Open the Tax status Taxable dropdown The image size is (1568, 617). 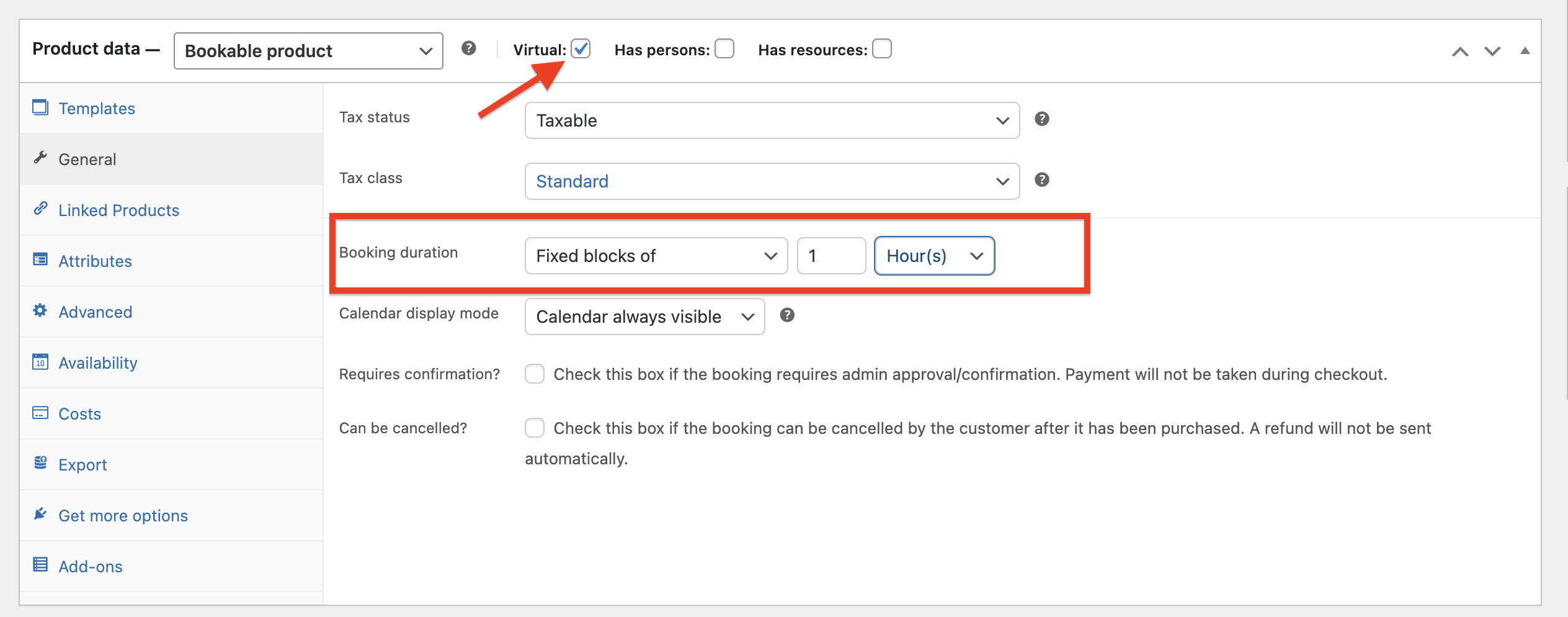click(772, 120)
